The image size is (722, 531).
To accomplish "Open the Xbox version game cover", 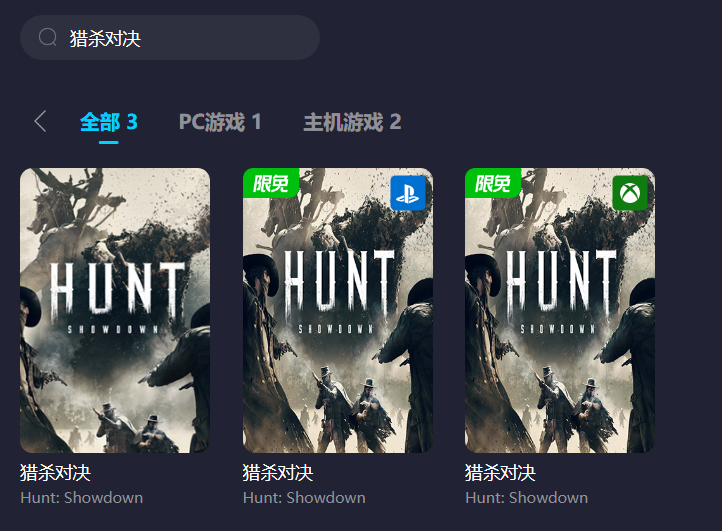I will coord(559,310).
